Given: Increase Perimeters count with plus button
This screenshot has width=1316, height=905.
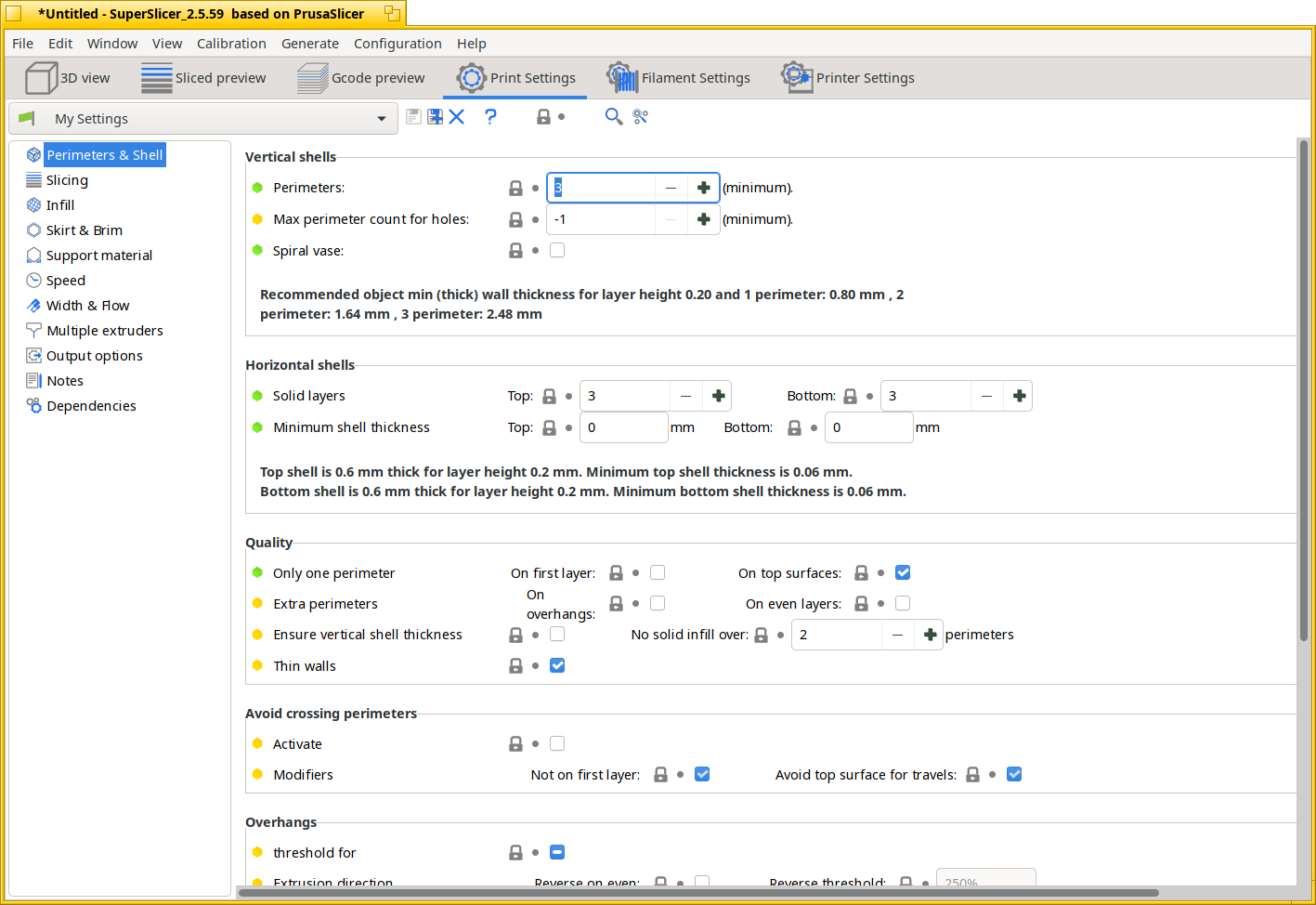Looking at the screenshot, I should click(703, 188).
